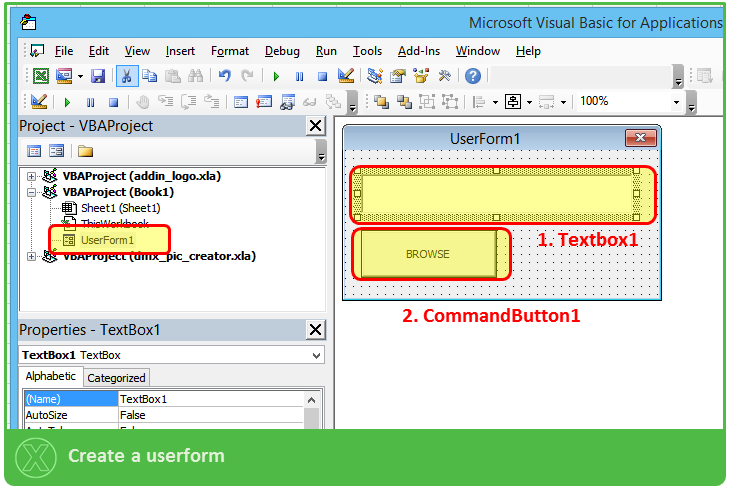Screen dimensions: 729x490
Task: Click the Quick Watch glasses icon
Action: coord(310,102)
